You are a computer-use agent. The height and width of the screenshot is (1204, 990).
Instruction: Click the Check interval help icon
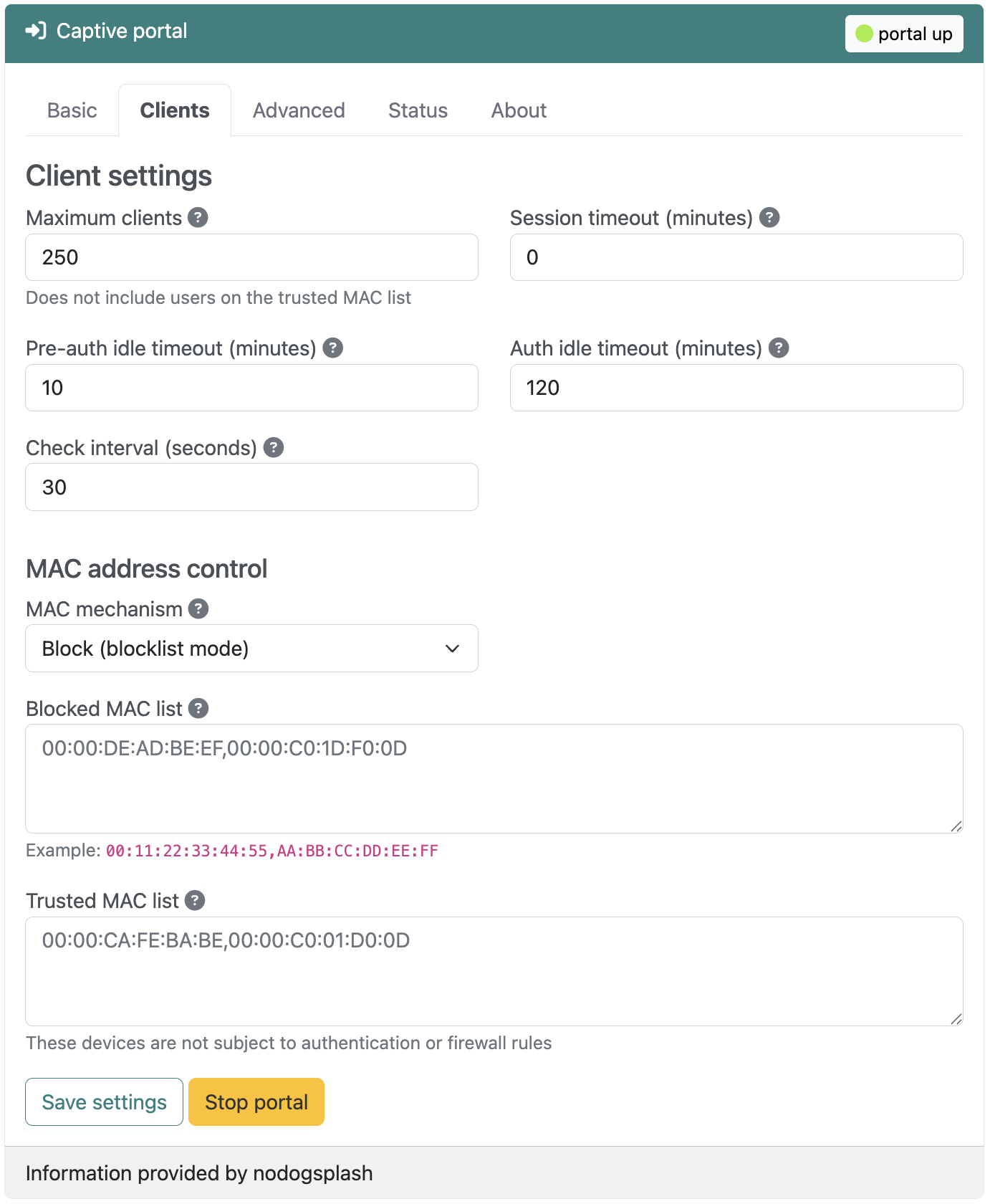point(274,448)
